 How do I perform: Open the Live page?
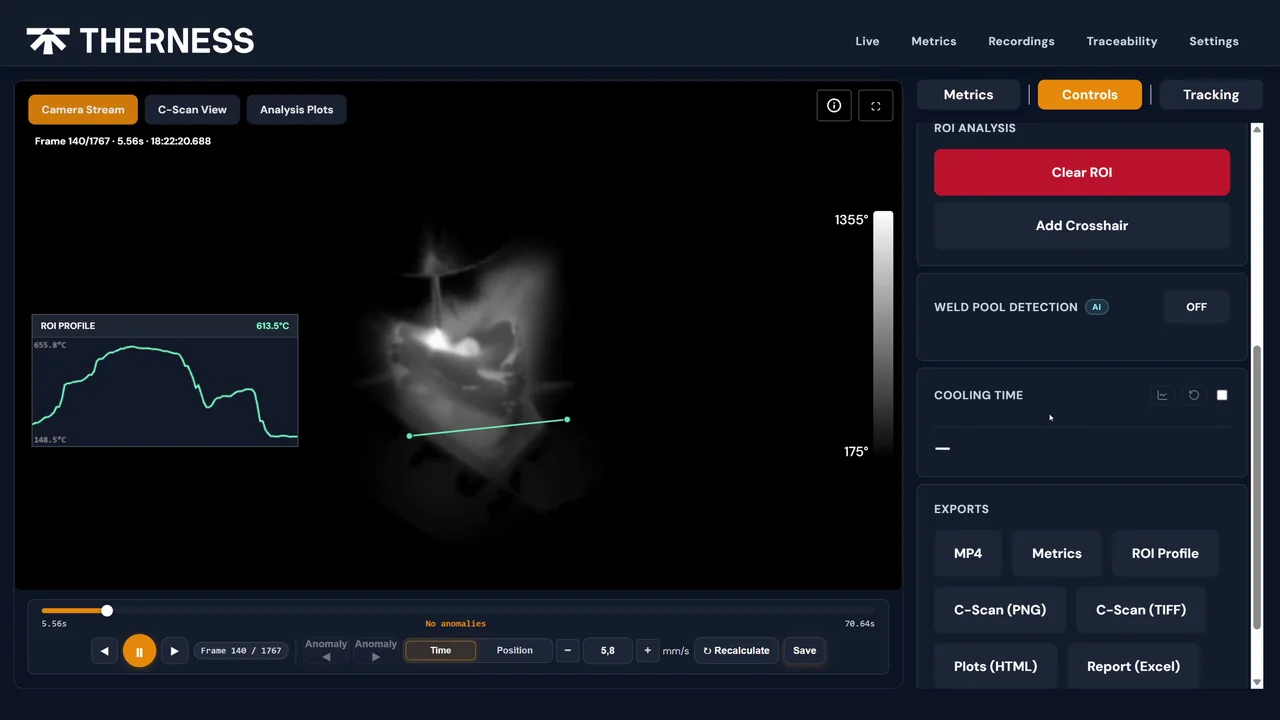click(x=867, y=41)
